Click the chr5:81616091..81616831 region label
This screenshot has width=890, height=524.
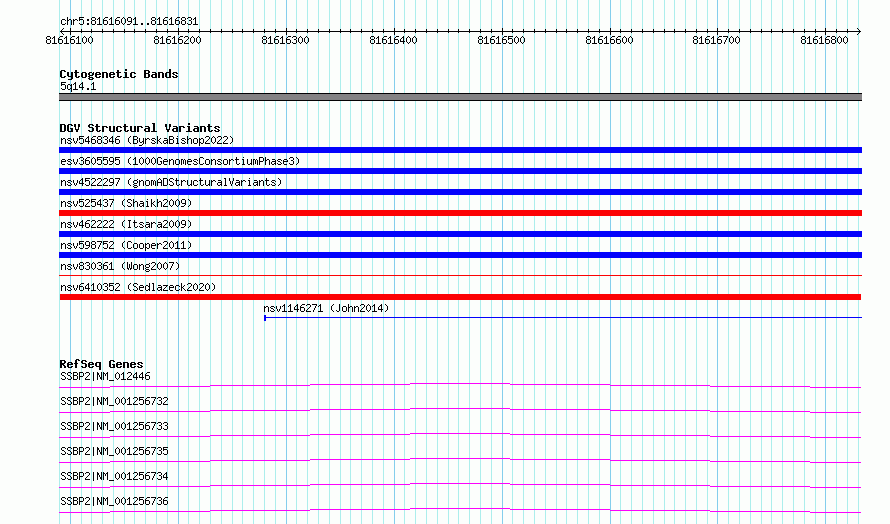pos(129,22)
